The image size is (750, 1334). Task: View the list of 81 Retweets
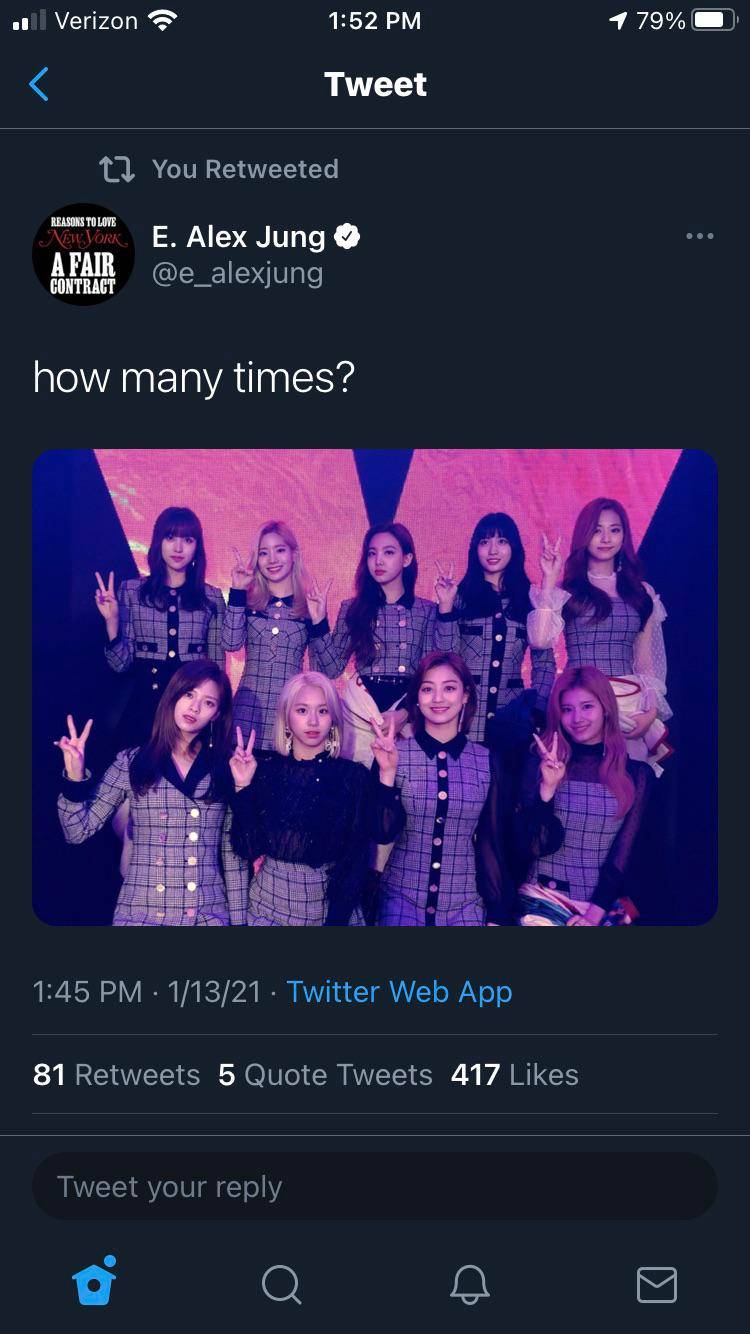coord(116,1075)
